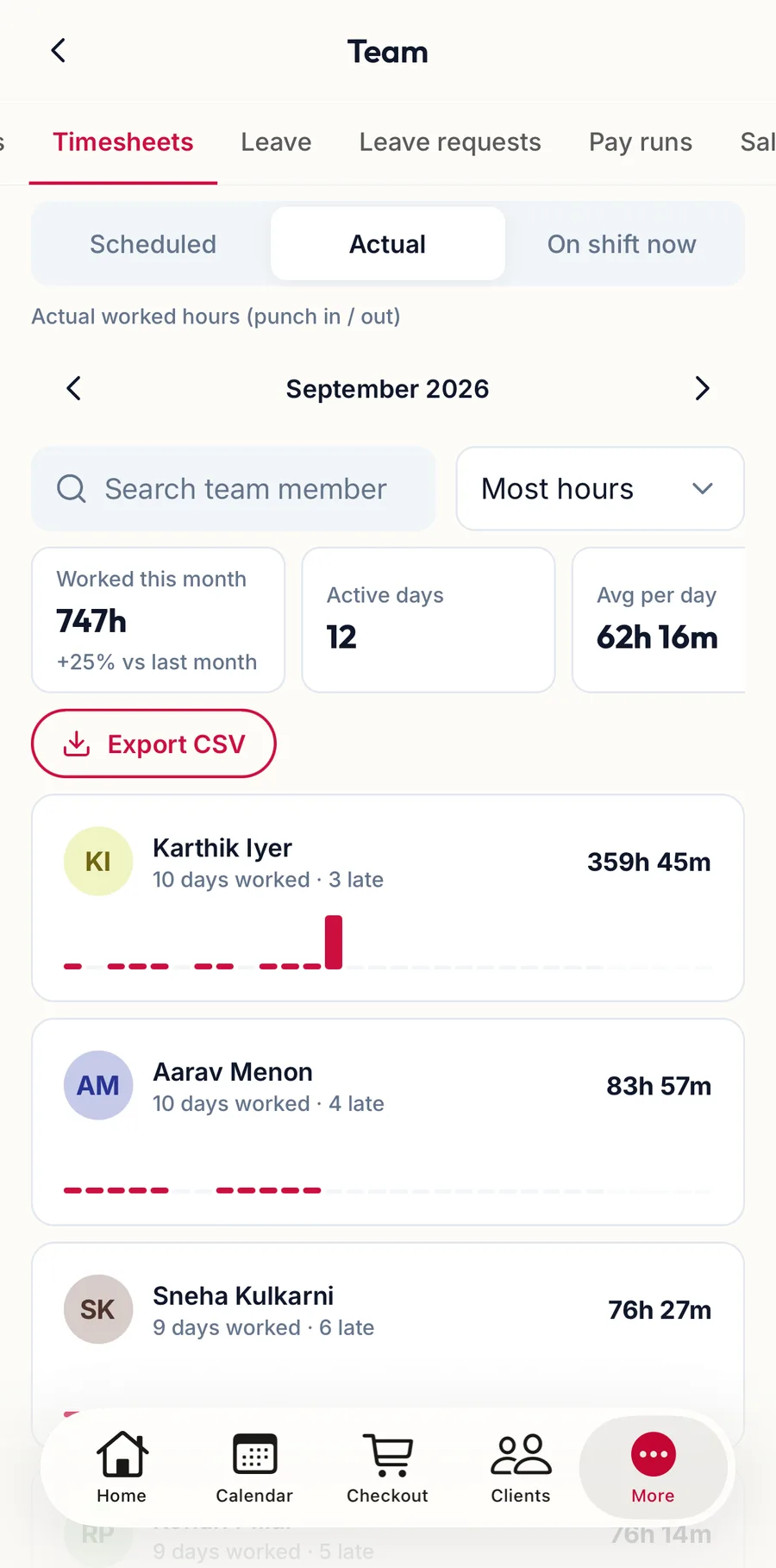Click Aarav Menon's 83h 57m total
Image resolution: width=776 pixels, height=1568 pixels.
coord(659,1086)
